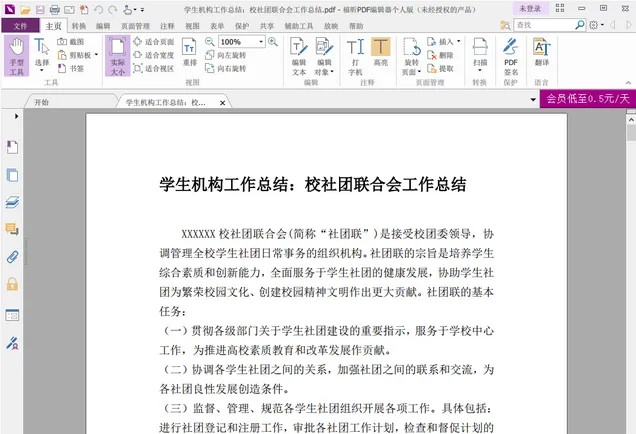The image size is (636, 434).
Task: Rotate view right (向右旋转)
Action: 226,68
